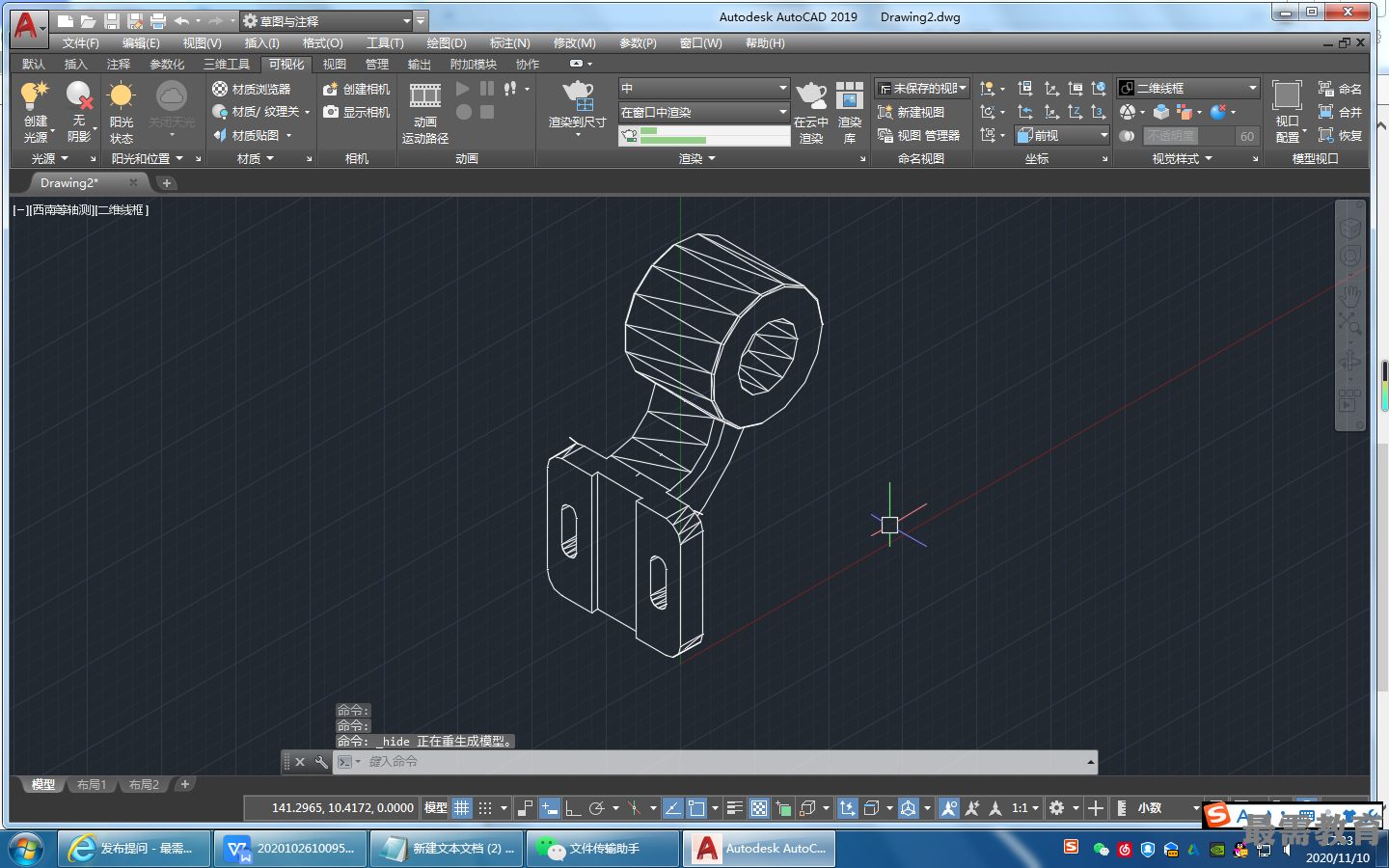Toggle polar tracking in status bar
The image size is (1389, 868).
tap(597, 808)
